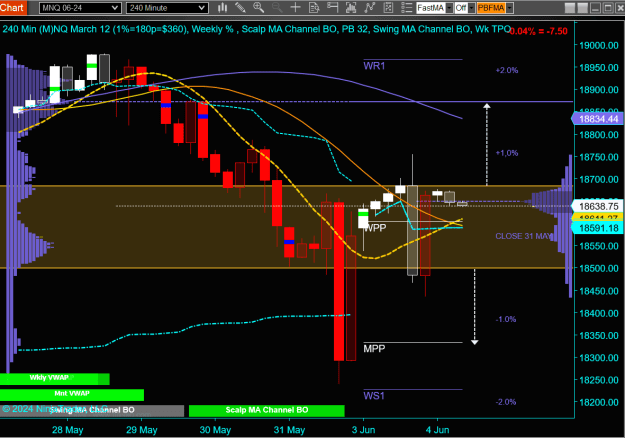Click the 18834.44 purple price marker
Screen dimensions: 625x438
tap(597, 119)
